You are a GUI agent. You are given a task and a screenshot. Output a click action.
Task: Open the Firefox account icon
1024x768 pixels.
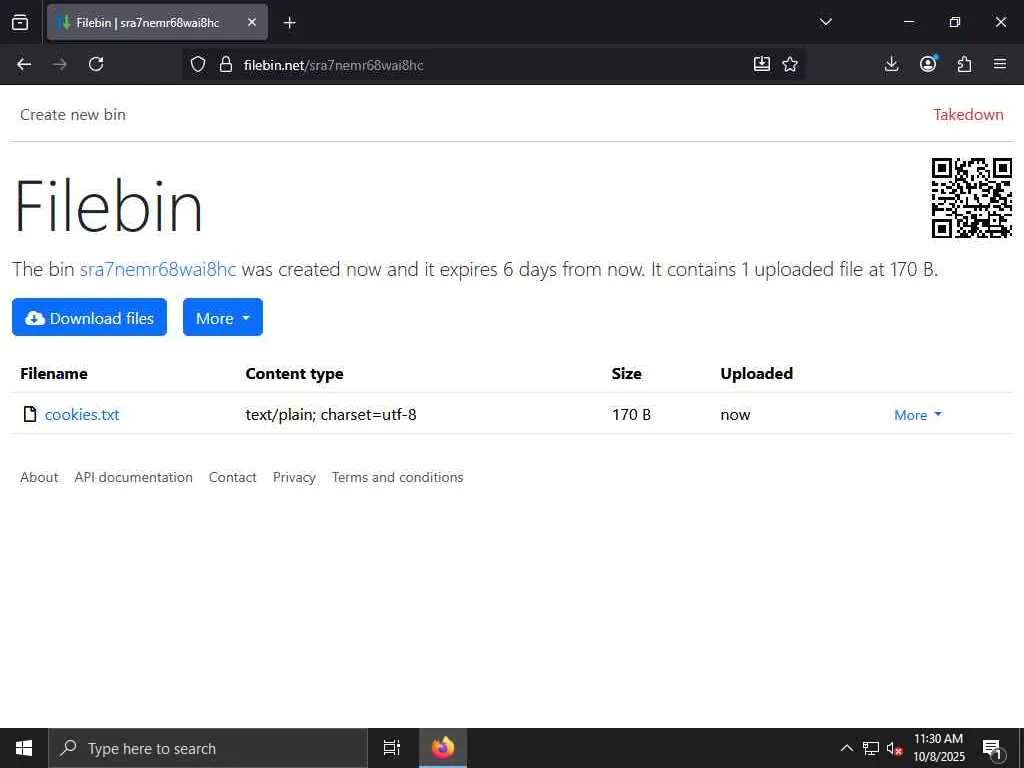coord(928,64)
